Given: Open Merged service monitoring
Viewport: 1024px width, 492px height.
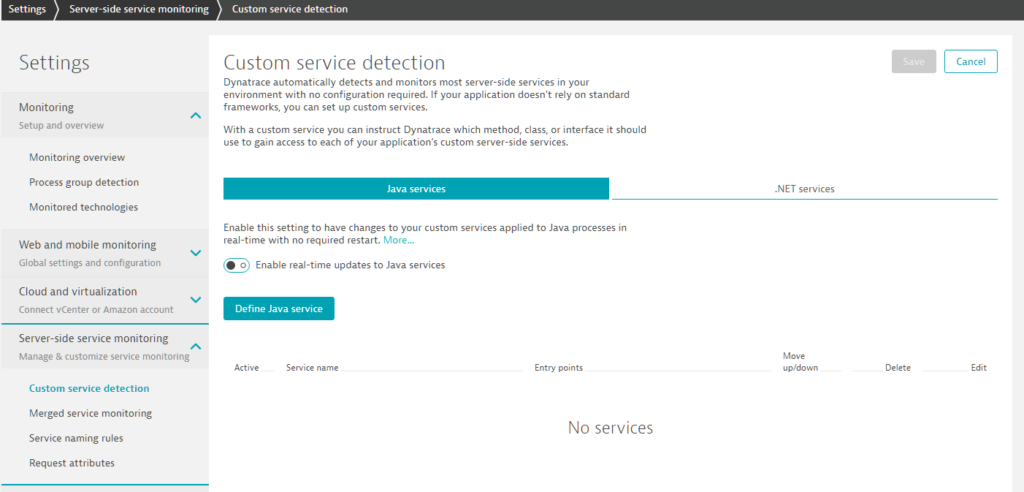Looking at the screenshot, I should click(91, 413).
